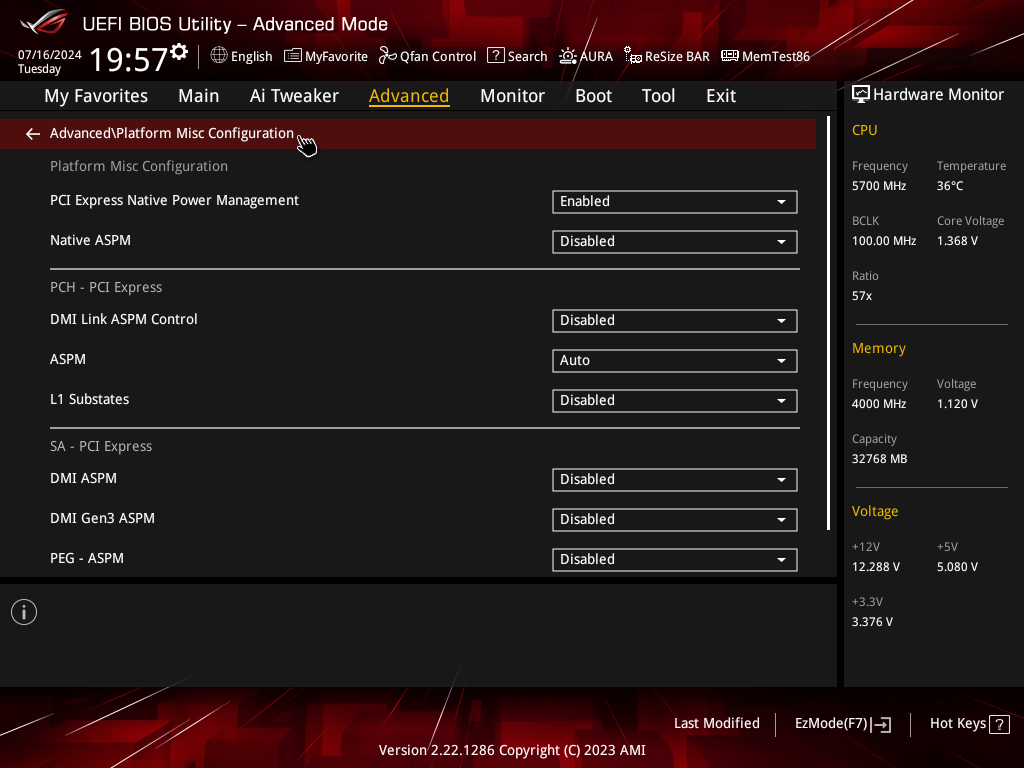Open the MyFavorite list icon

pyautogui.click(x=293, y=56)
